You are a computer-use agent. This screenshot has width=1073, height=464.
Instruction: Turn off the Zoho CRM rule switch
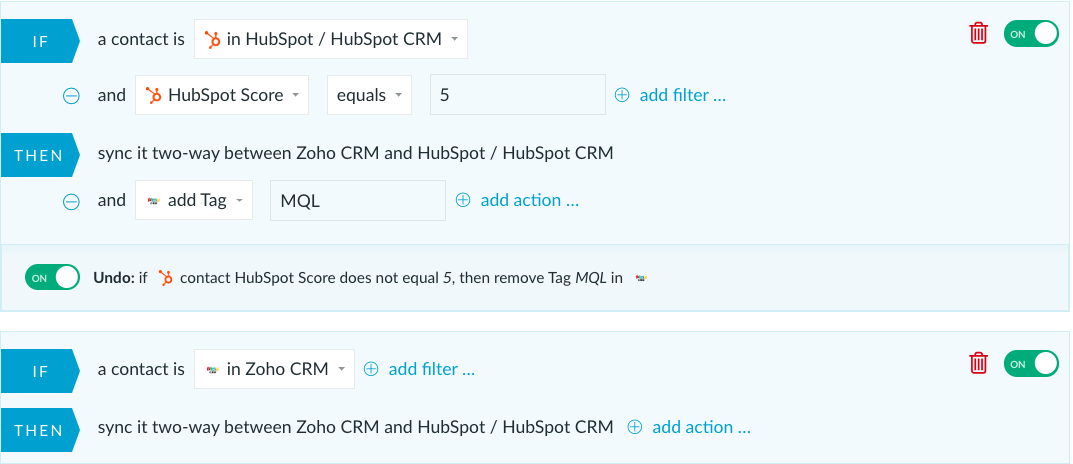tap(1031, 363)
